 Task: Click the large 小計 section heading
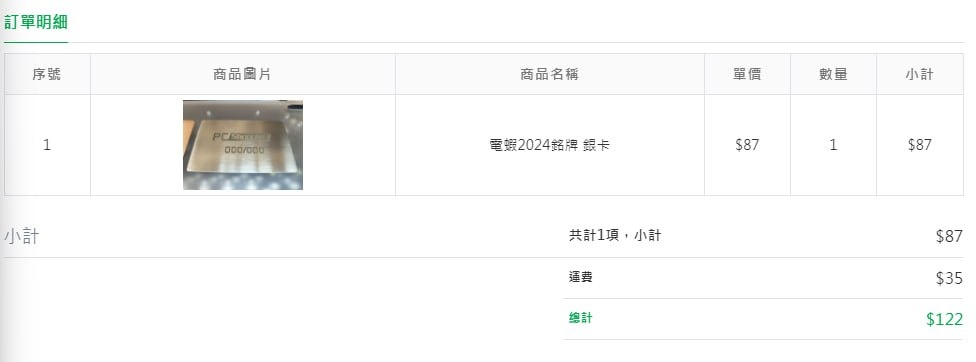[22, 236]
